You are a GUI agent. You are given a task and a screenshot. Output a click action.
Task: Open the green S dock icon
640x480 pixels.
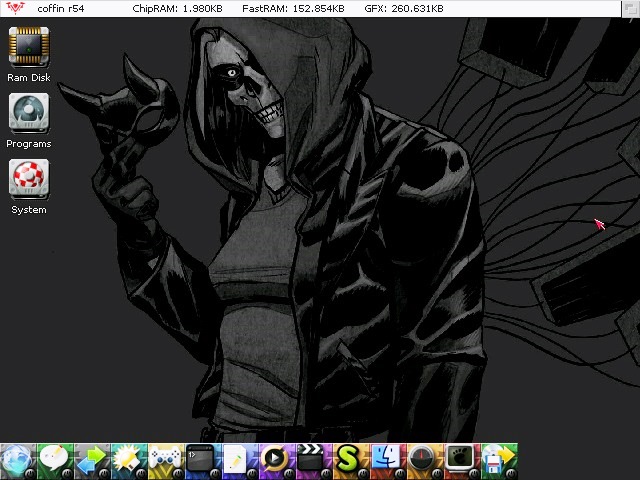pyautogui.click(x=351, y=461)
